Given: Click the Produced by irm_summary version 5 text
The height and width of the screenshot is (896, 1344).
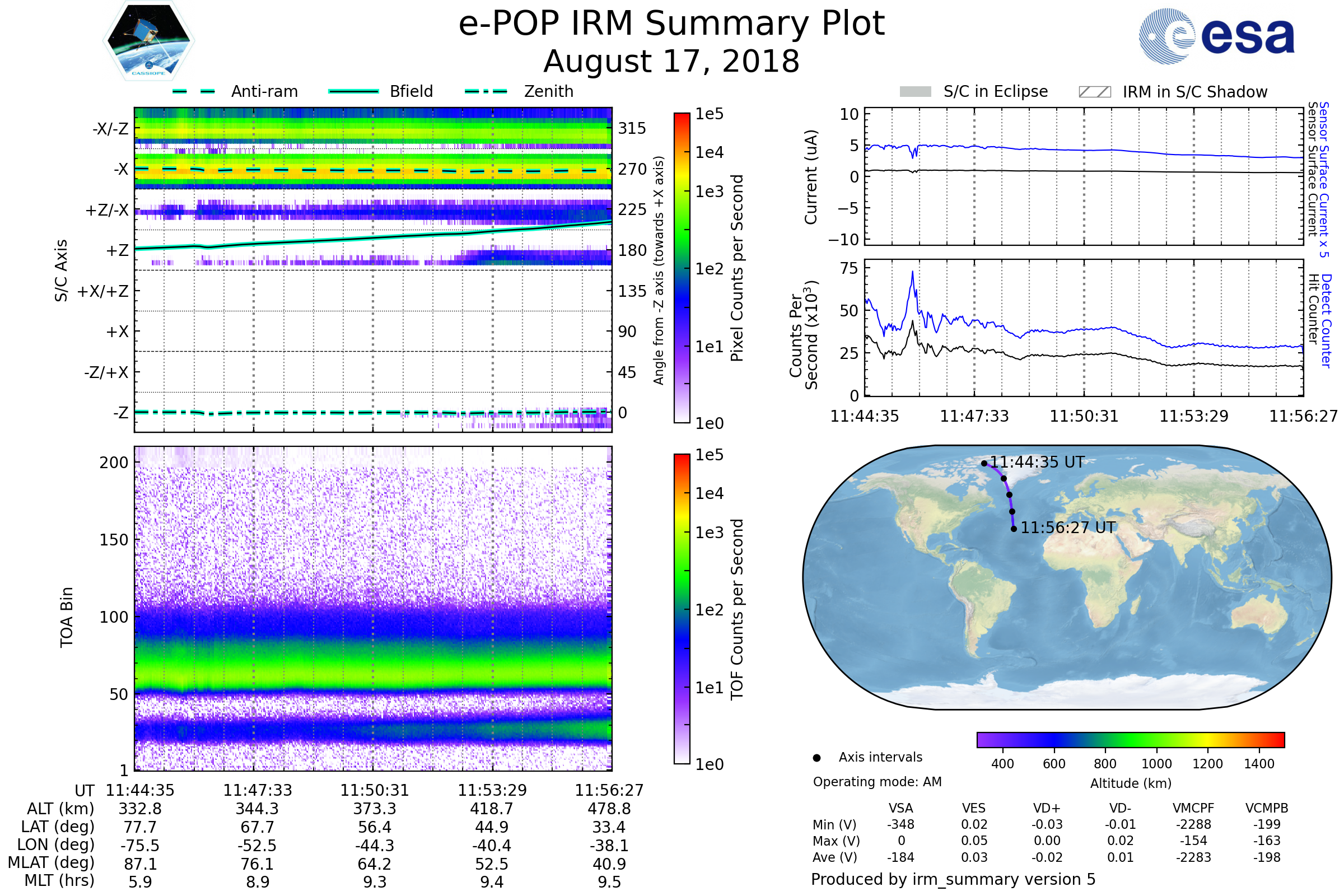Looking at the screenshot, I should (x=953, y=879).
